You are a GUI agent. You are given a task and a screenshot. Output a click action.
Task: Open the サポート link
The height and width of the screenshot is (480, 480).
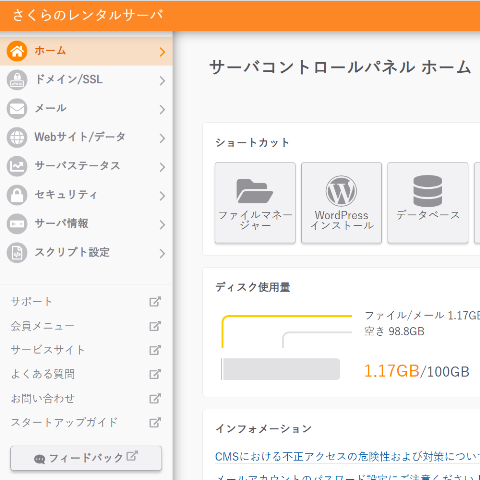click(x=31, y=301)
